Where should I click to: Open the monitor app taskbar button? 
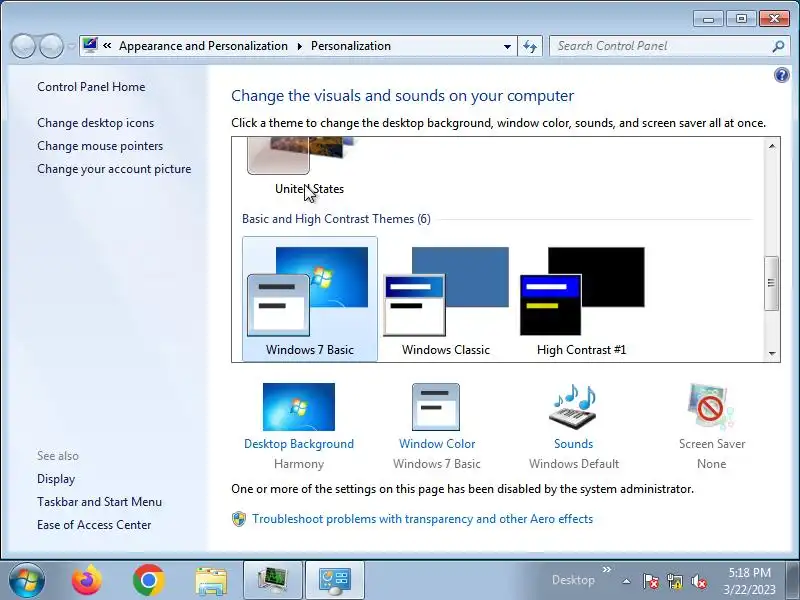click(273, 580)
